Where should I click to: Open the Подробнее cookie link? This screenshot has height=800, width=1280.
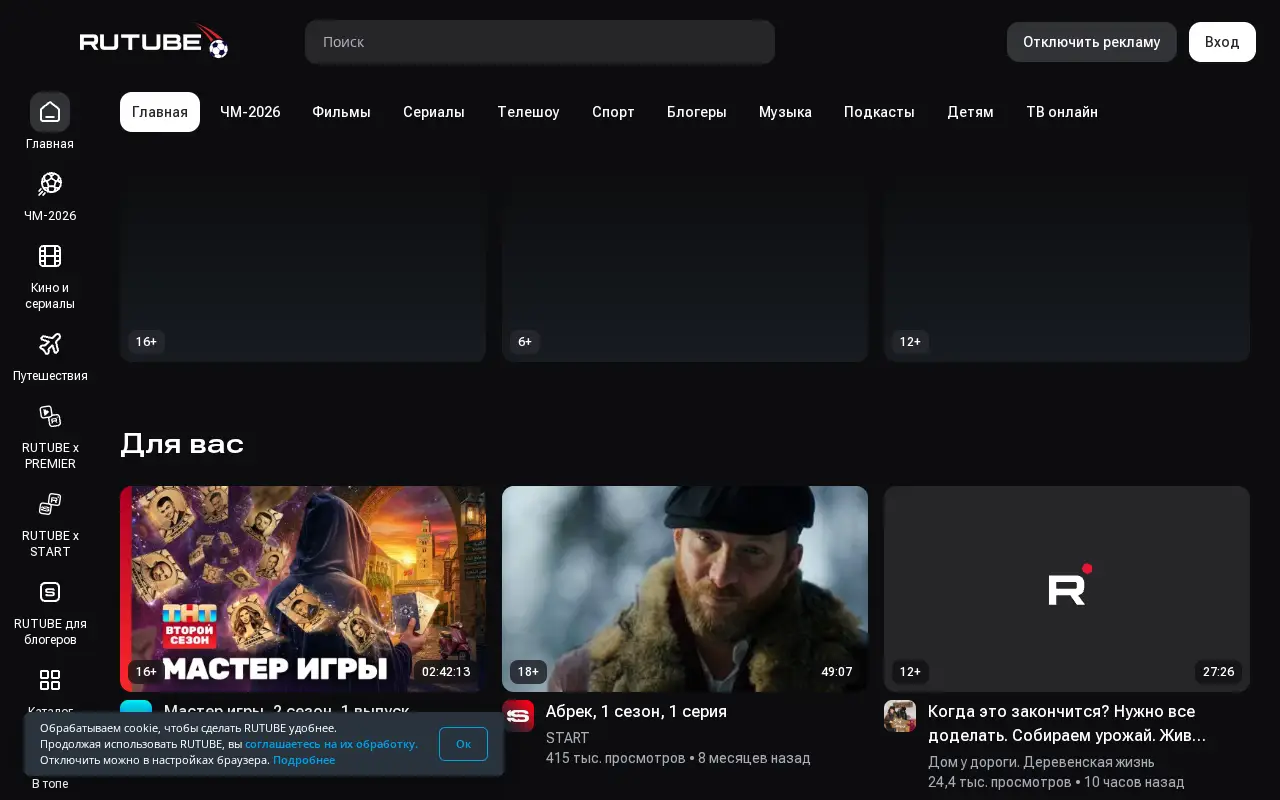click(304, 760)
